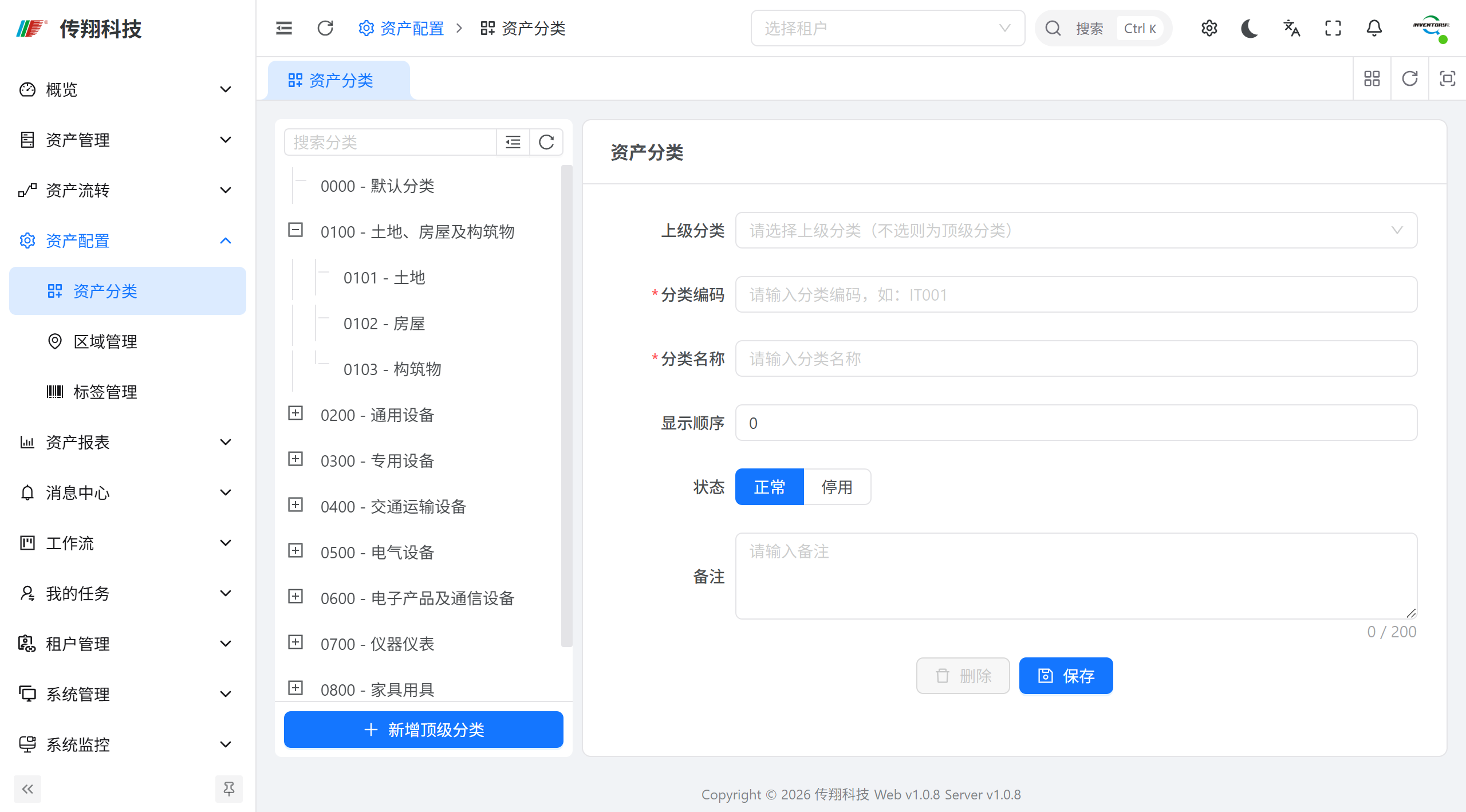Enter fullscreen with the expand icon
This screenshot has height=812, width=1466.
tap(1333, 28)
